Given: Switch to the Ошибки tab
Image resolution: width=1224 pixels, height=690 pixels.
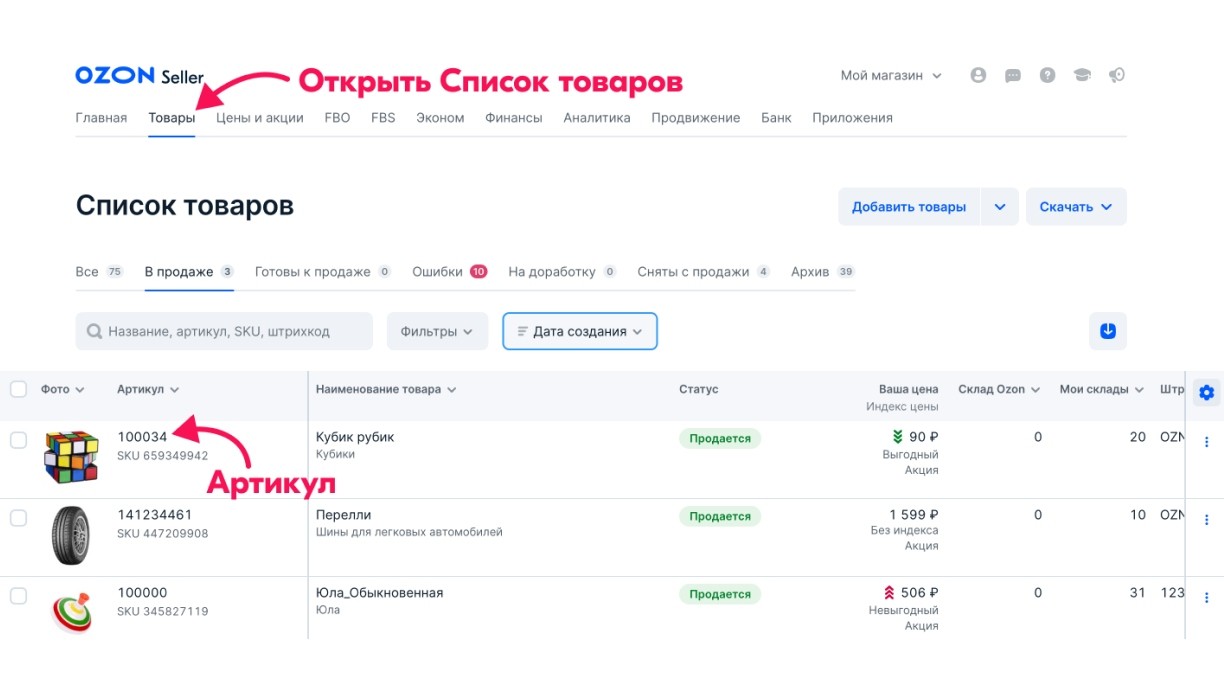Looking at the screenshot, I should 450,272.
